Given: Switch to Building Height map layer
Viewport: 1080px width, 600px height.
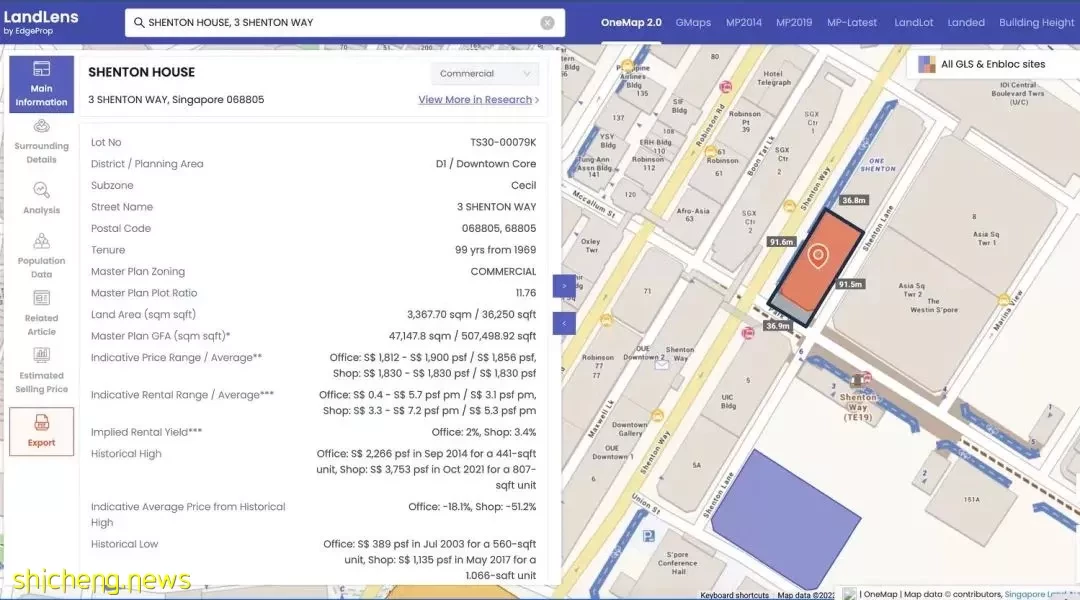Looking at the screenshot, I should 1037,23.
